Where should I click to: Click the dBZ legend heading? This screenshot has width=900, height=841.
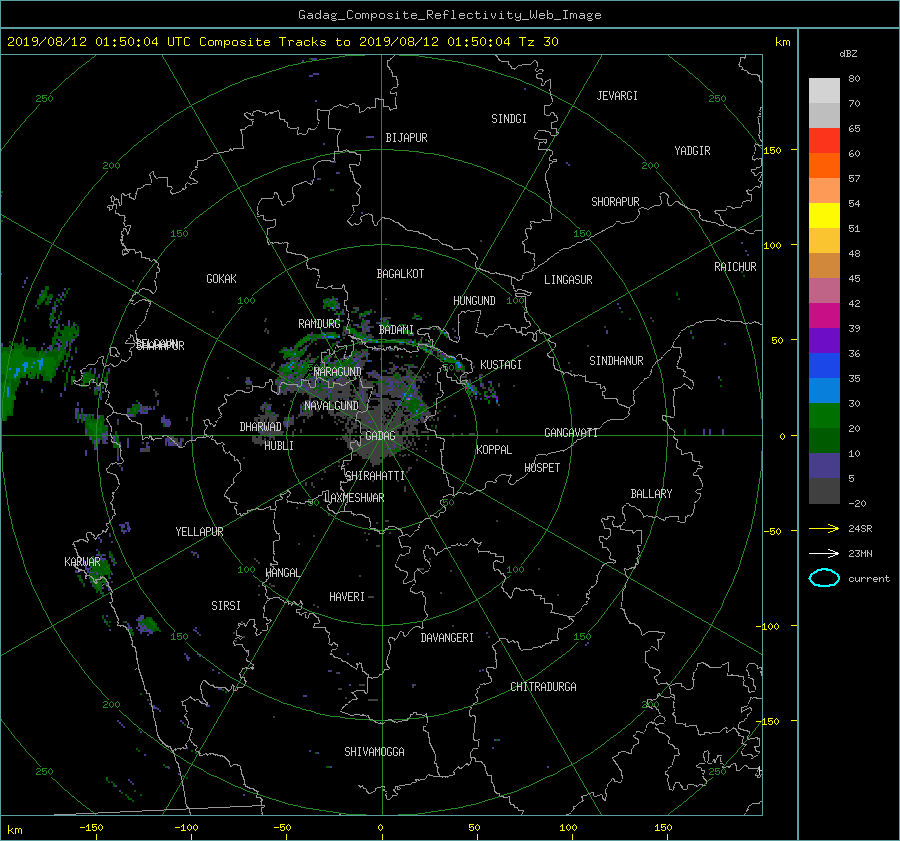848,54
